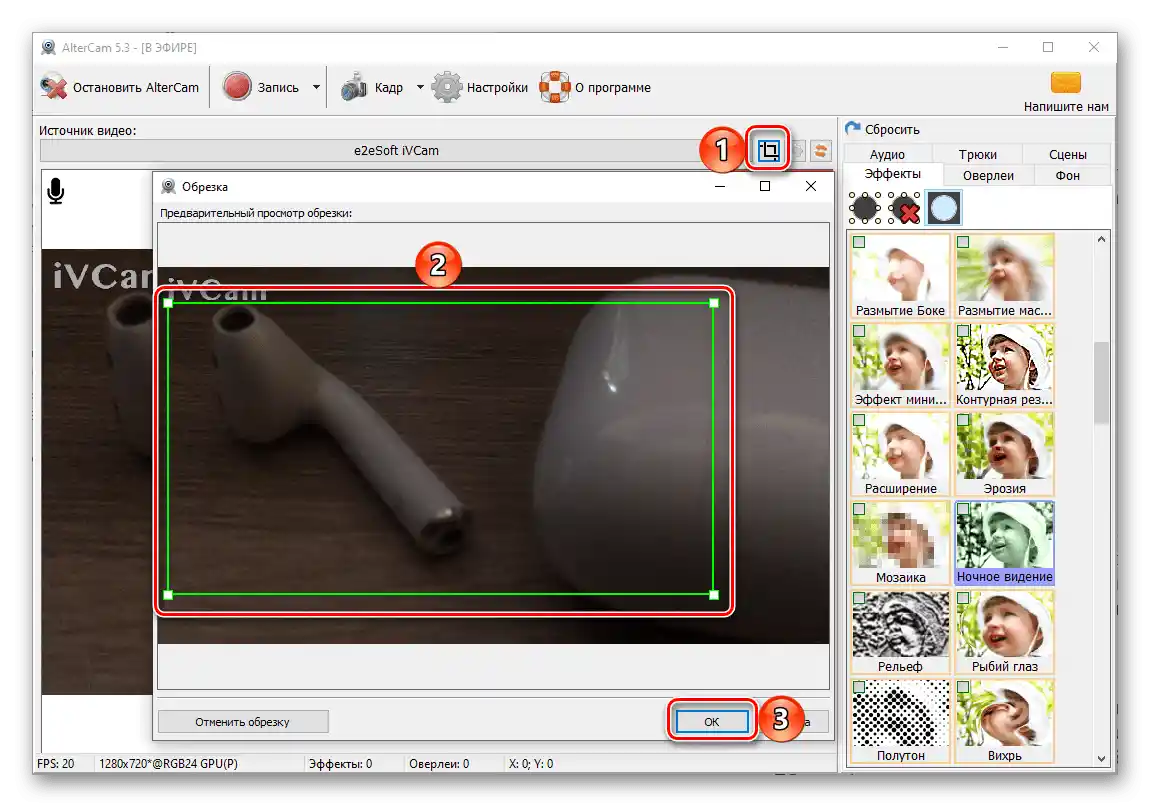Click the bottom-right green crop handle
Image resolution: width=1150 pixels, height=807 pixels.
(714, 595)
